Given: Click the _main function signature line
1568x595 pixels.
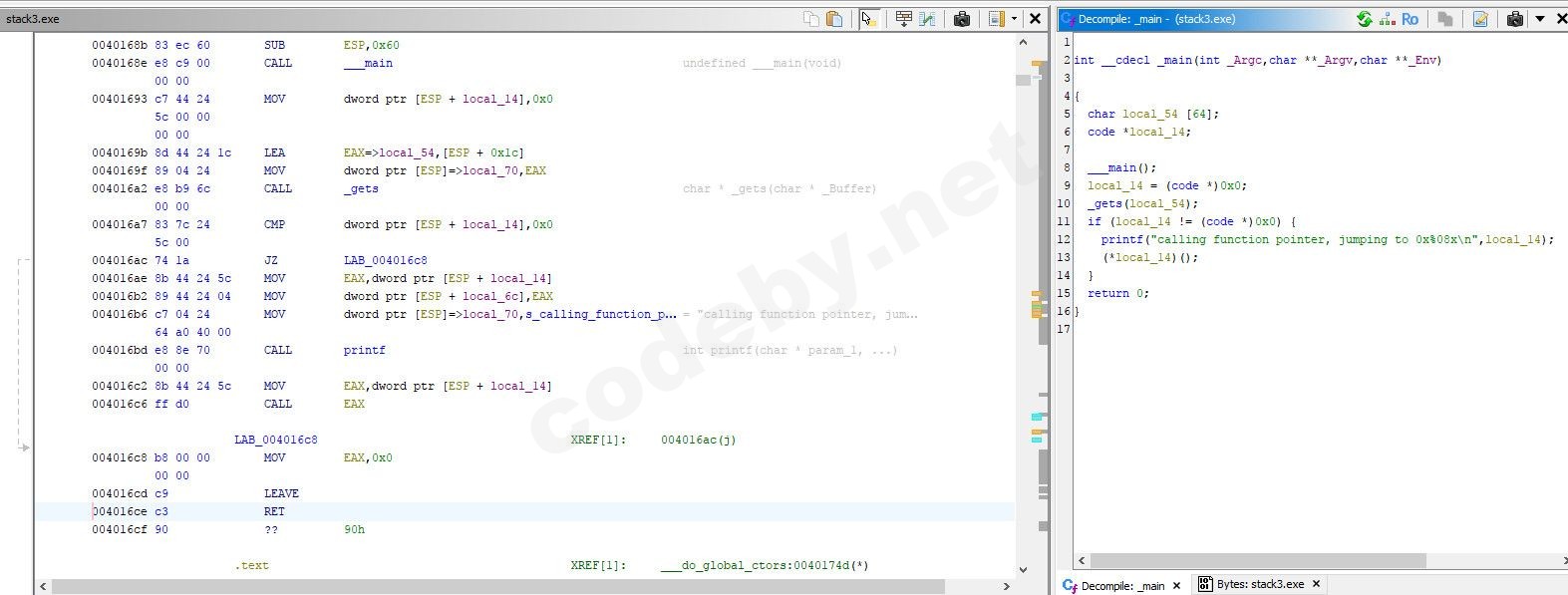Looking at the screenshot, I should coord(1257,60).
